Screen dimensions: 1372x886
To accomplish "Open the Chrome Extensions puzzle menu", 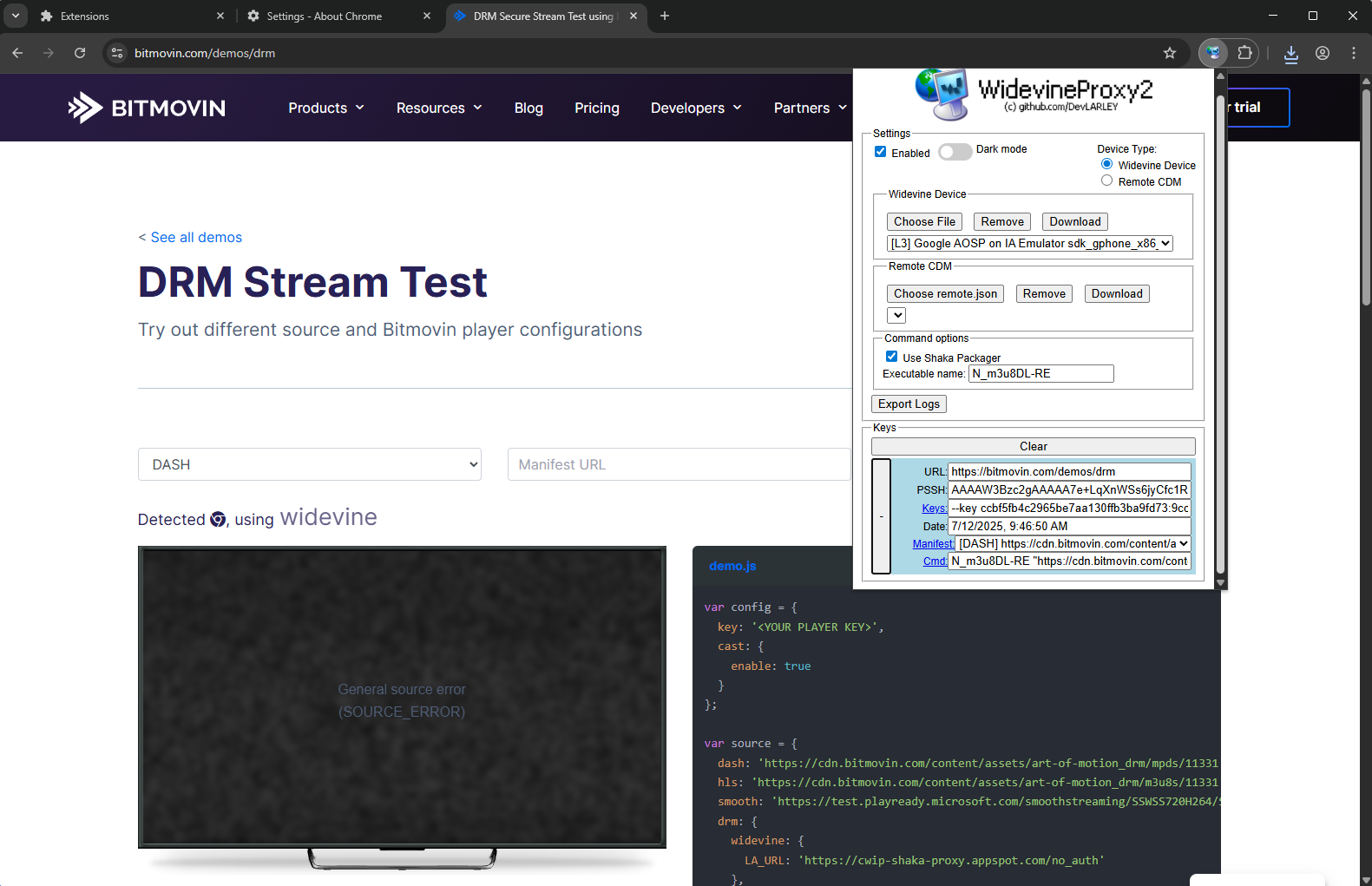I will 1244,53.
